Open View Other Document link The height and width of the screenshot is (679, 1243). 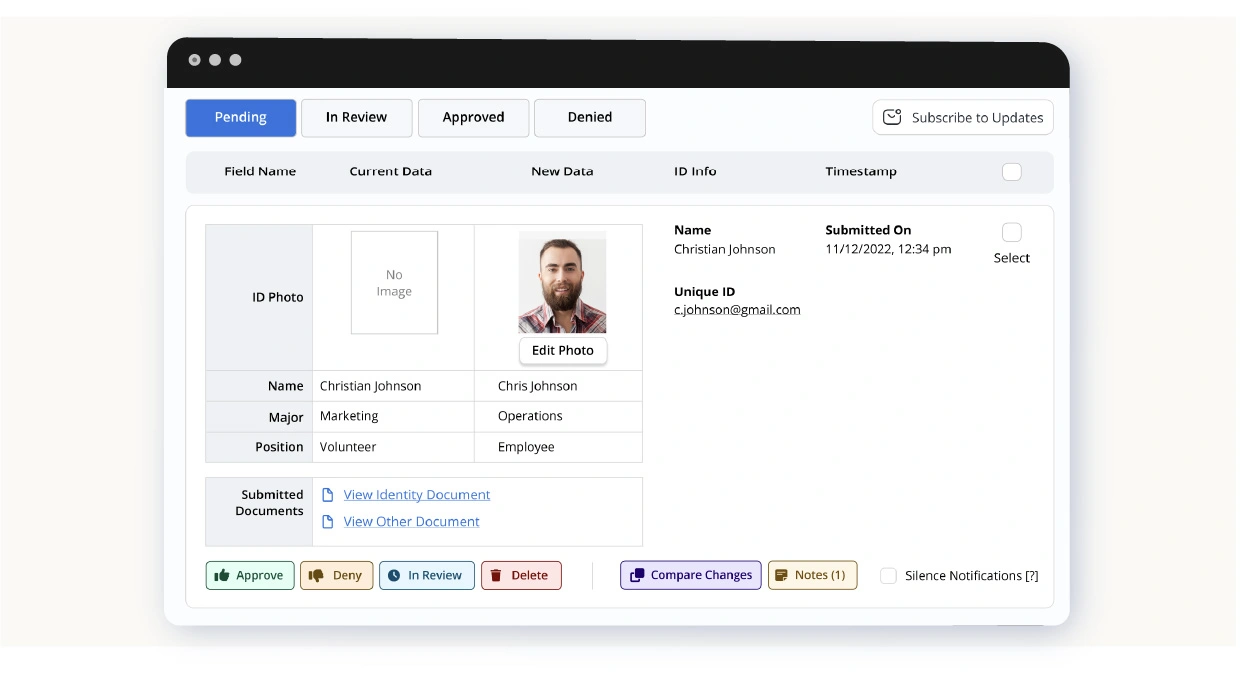(x=412, y=522)
